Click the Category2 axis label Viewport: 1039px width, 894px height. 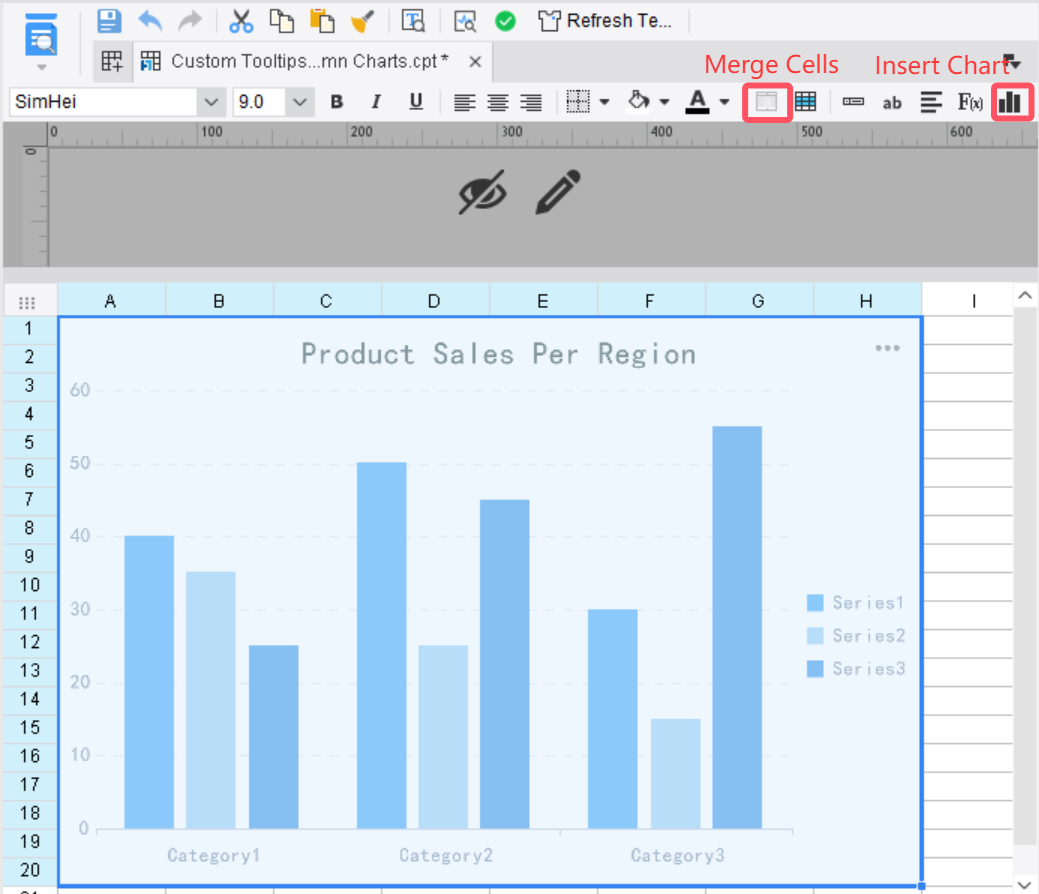[446, 856]
